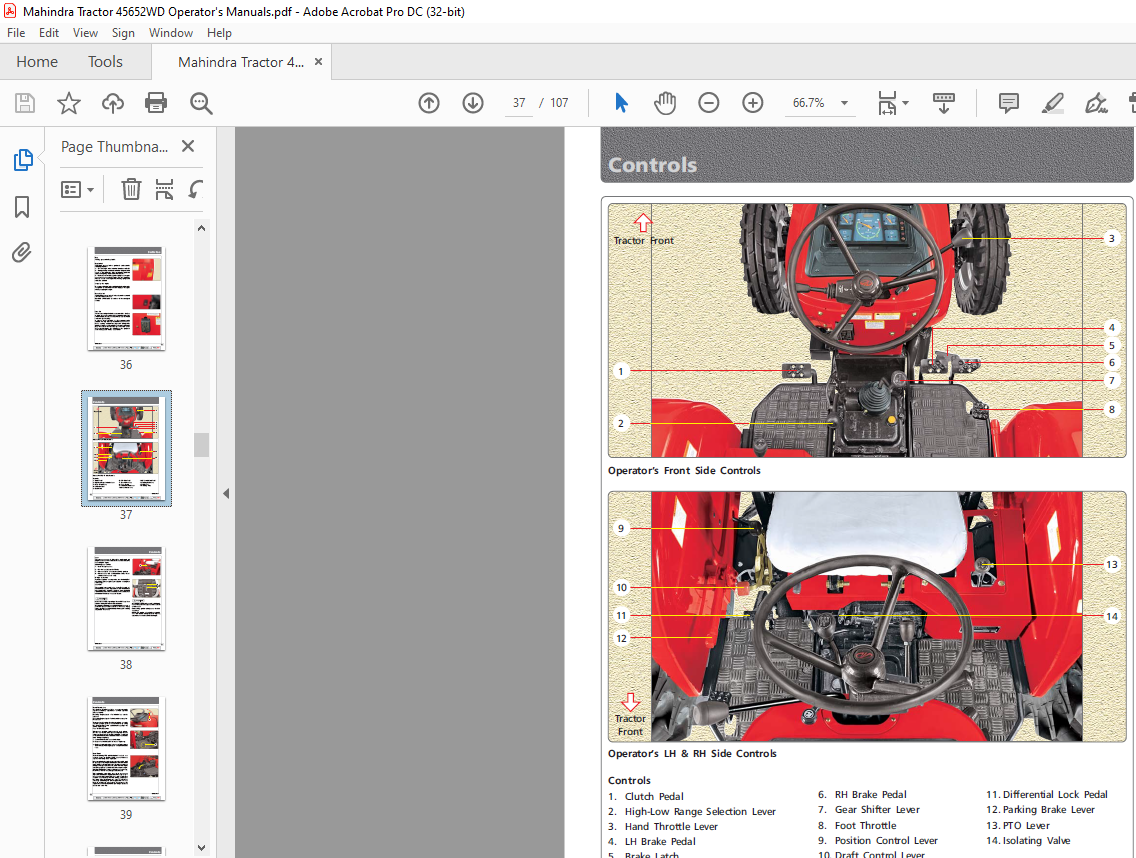The height and width of the screenshot is (858, 1136).
Task: Open the Attachments paperclip panel
Action: click(x=22, y=252)
